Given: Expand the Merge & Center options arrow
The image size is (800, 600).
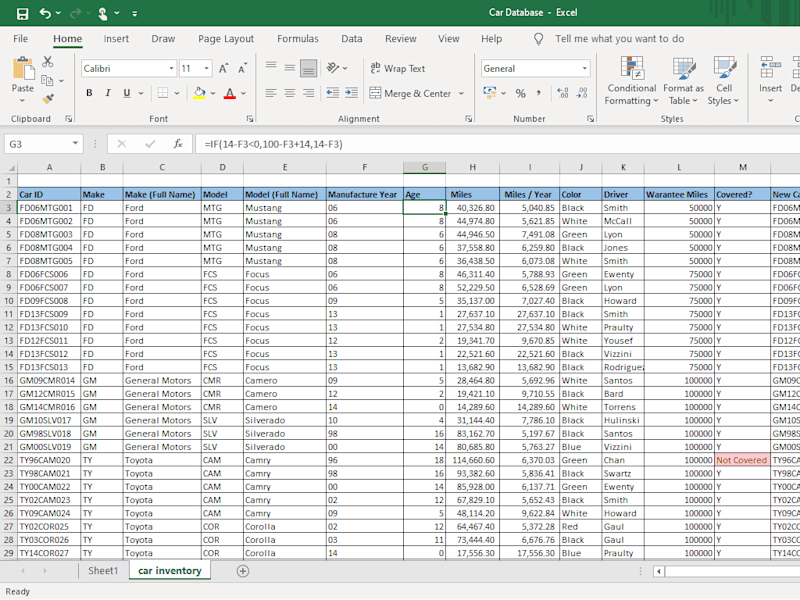Looking at the screenshot, I should point(461,93).
